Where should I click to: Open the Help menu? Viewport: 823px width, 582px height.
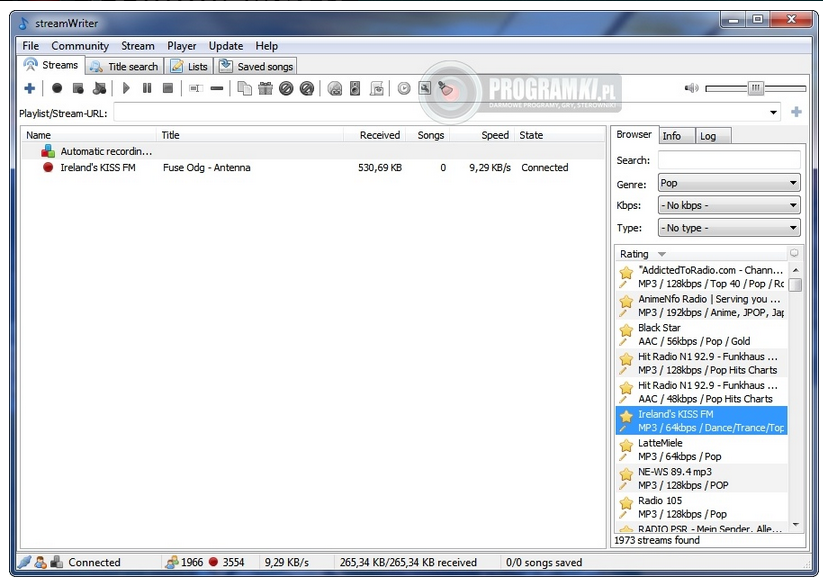pyautogui.click(x=267, y=46)
